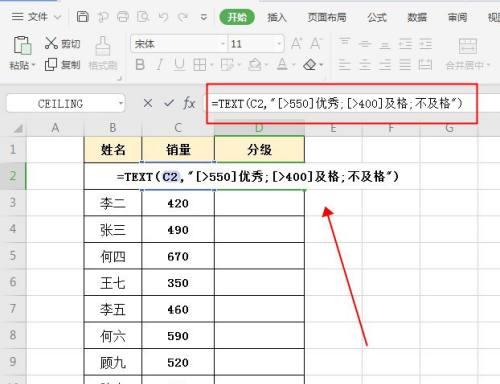
Task: Toggle Bold formatting
Action: tap(140, 65)
